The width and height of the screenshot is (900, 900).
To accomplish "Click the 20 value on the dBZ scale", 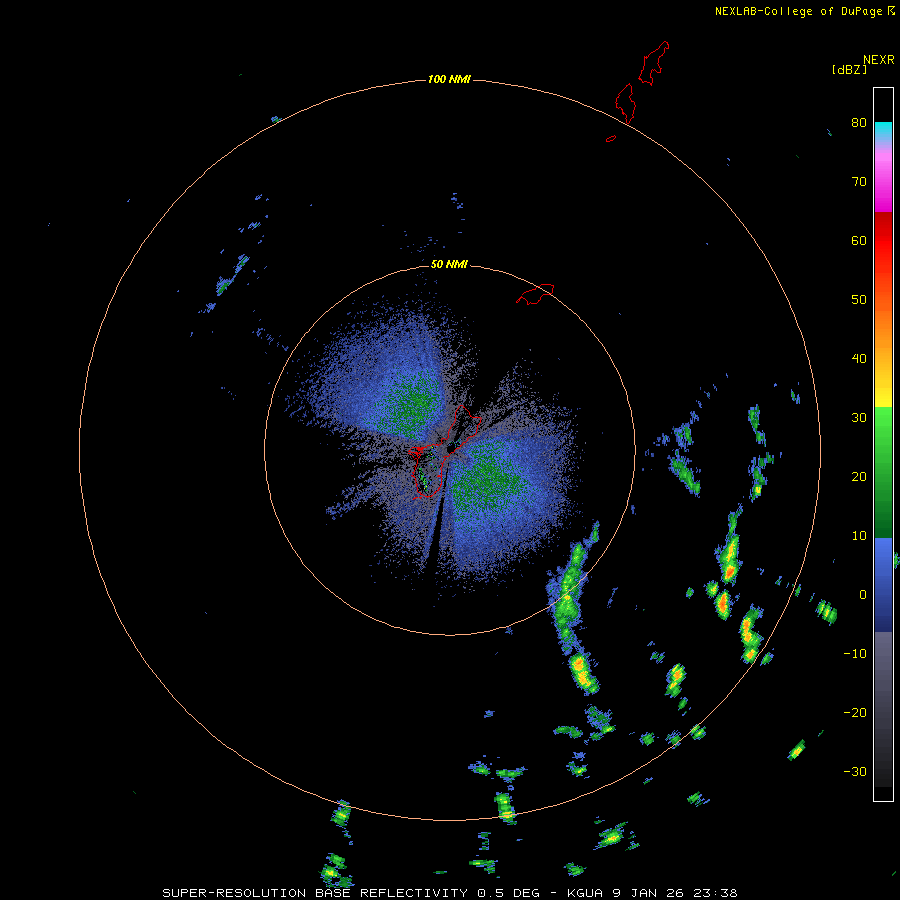I will point(859,476).
